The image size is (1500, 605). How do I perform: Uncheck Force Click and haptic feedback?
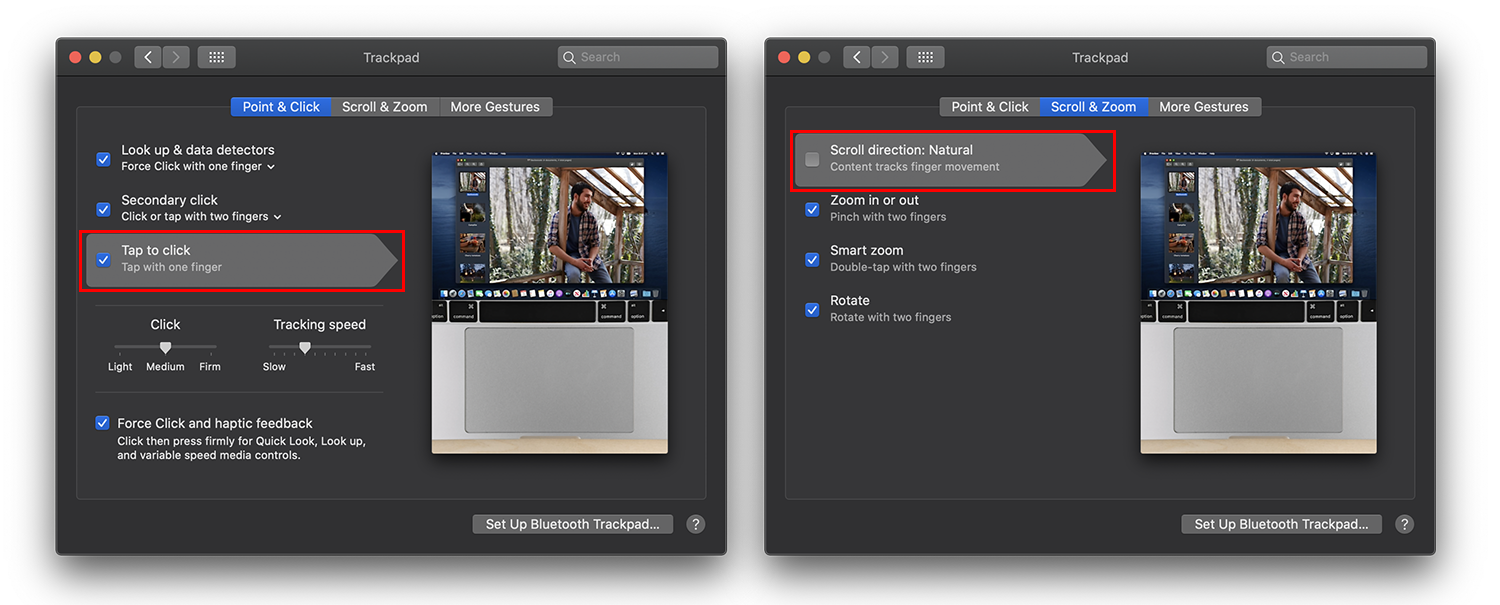(x=102, y=423)
